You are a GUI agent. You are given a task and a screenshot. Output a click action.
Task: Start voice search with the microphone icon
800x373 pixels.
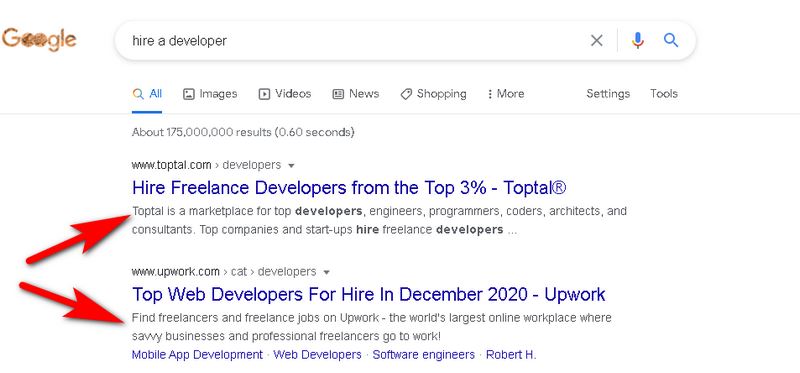click(637, 40)
